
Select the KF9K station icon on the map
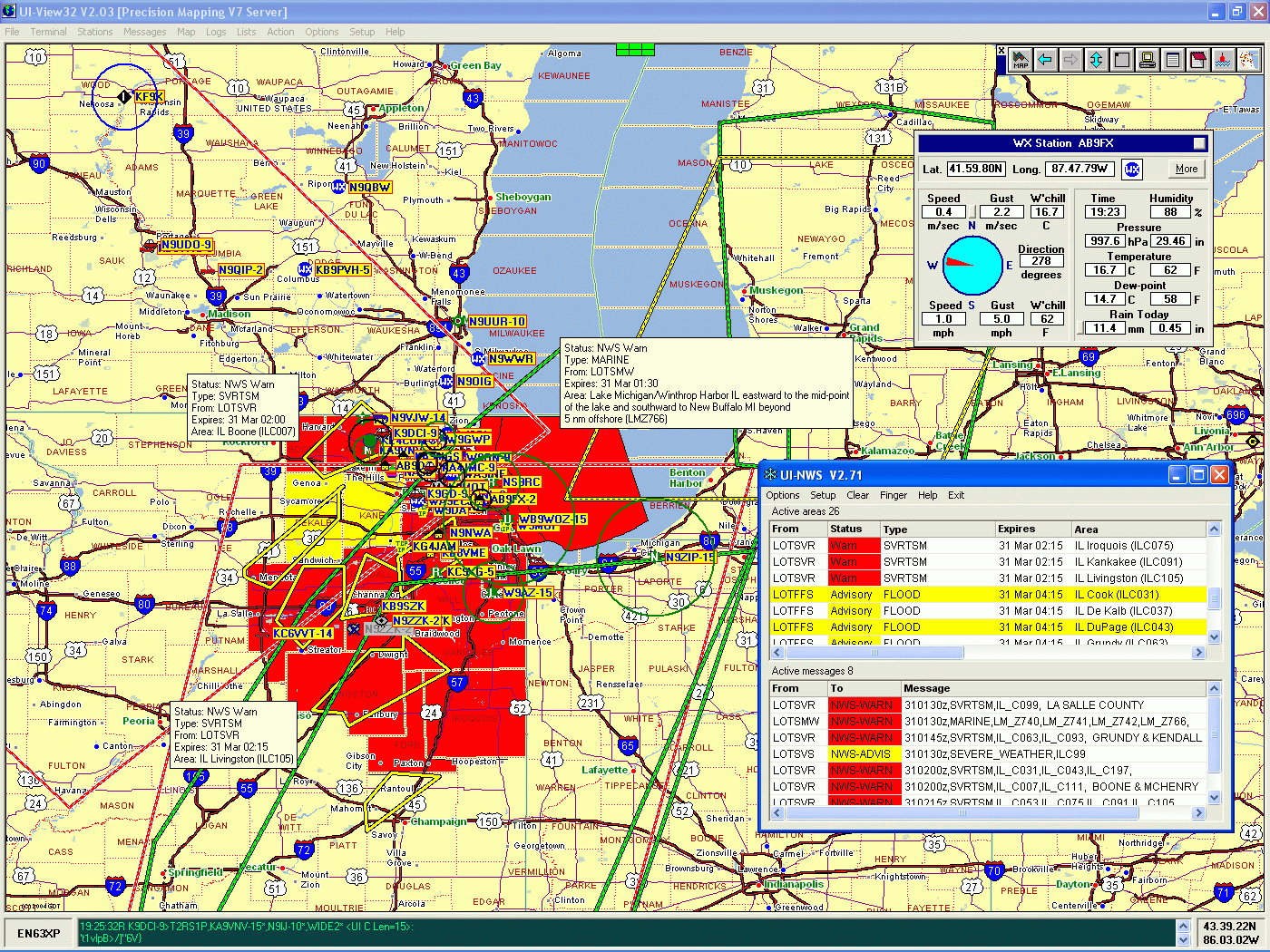click(x=124, y=96)
